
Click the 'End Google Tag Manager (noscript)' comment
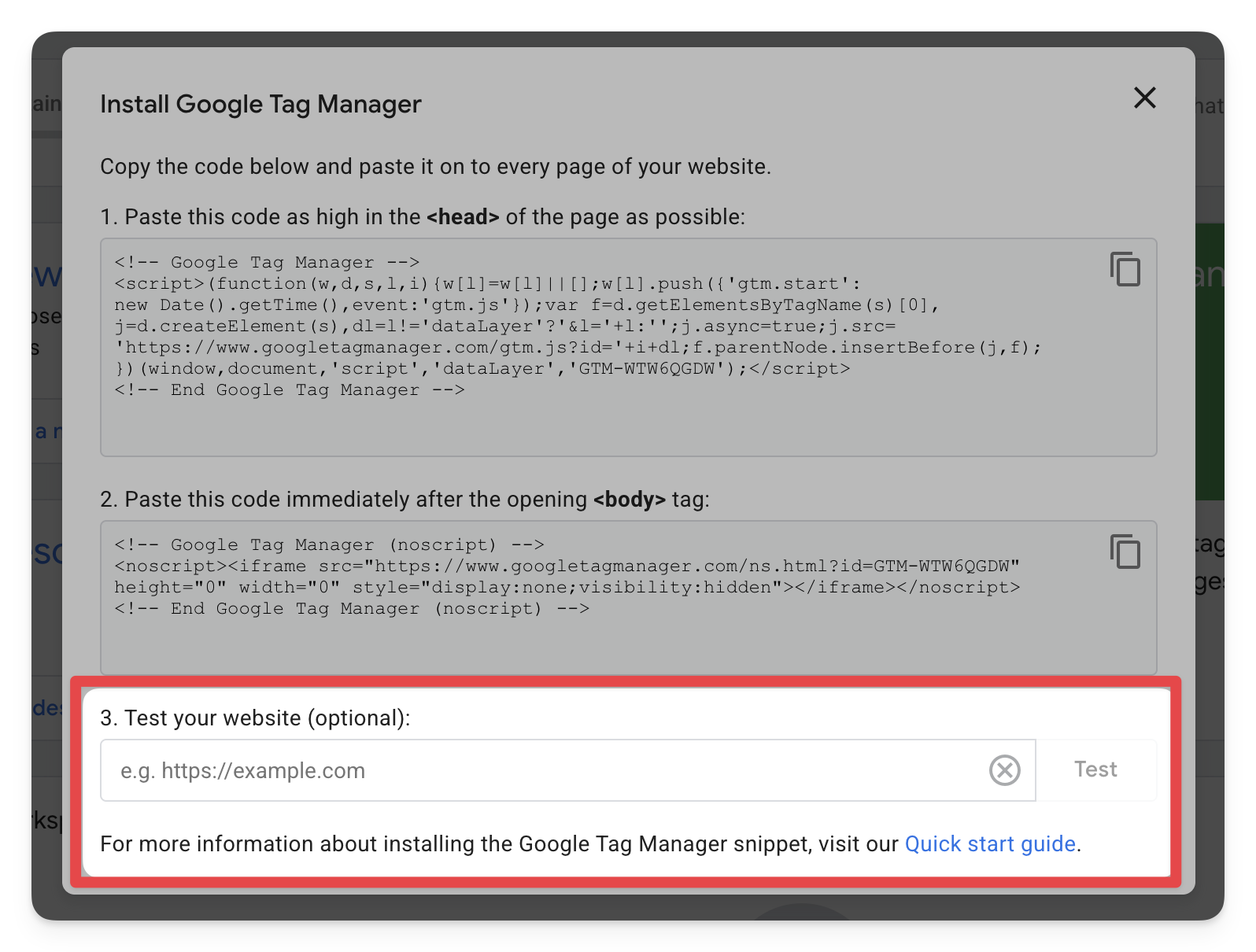[x=351, y=609]
